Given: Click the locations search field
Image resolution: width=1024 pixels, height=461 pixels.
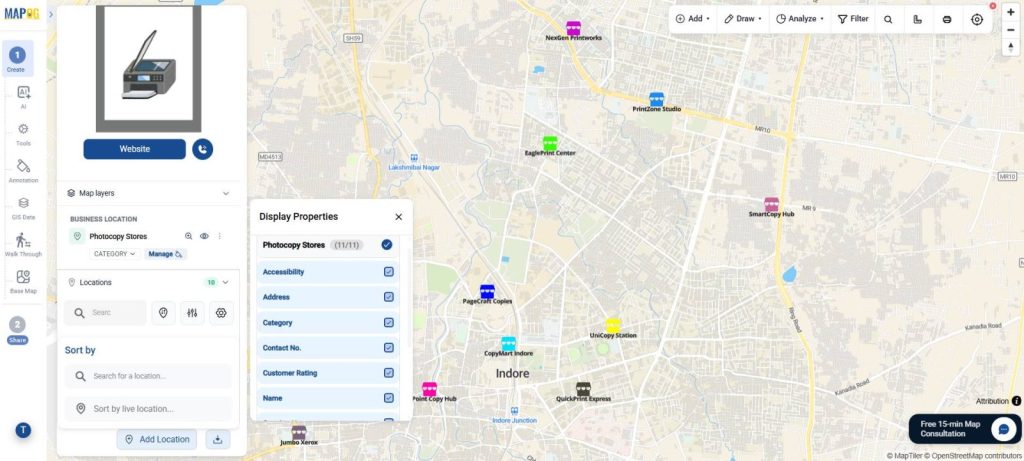Looking at the screenshot, I should [105, 313].
